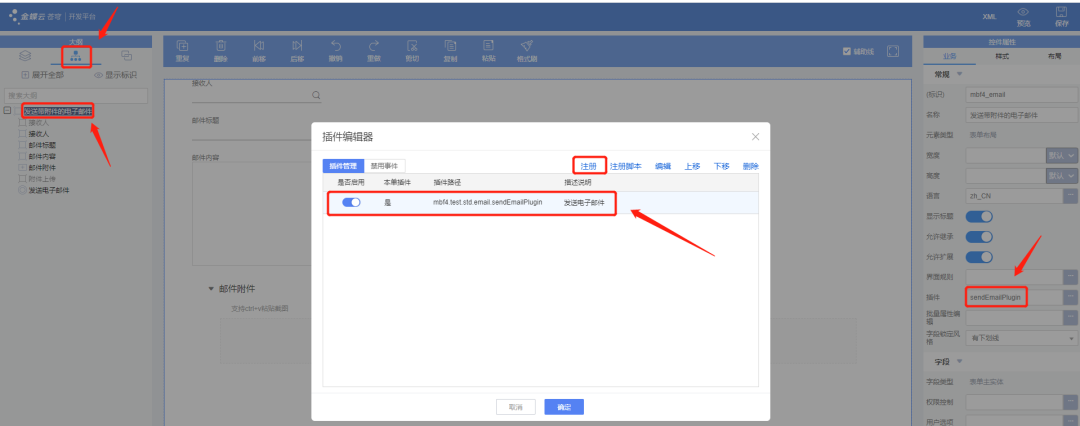Viewport: 1080px width, 426px height.
Task: Click the 撤销 undo icon
Action: click(336, 46)
